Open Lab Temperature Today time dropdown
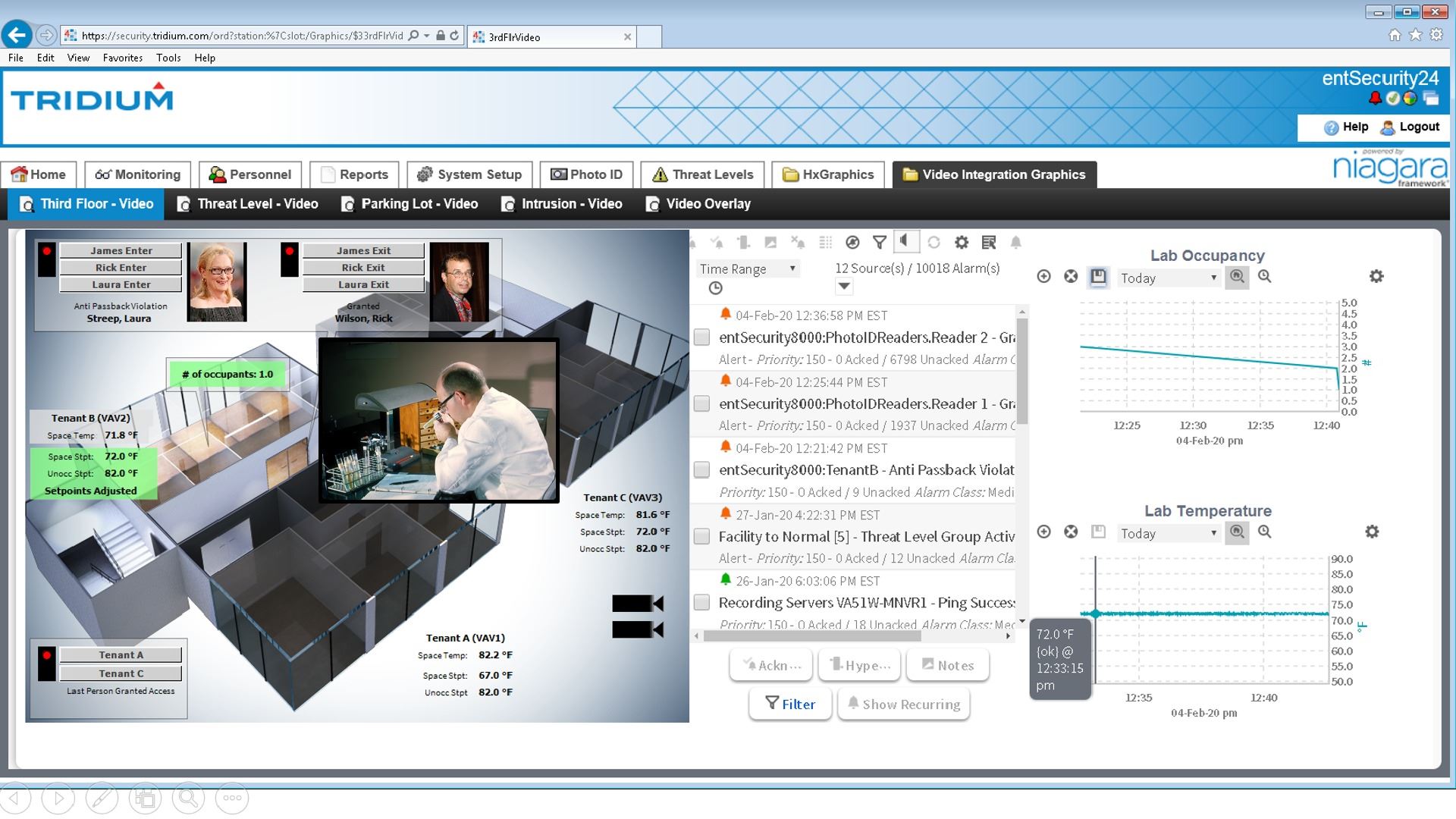The image size is (1456, 819). point(1169,533)
